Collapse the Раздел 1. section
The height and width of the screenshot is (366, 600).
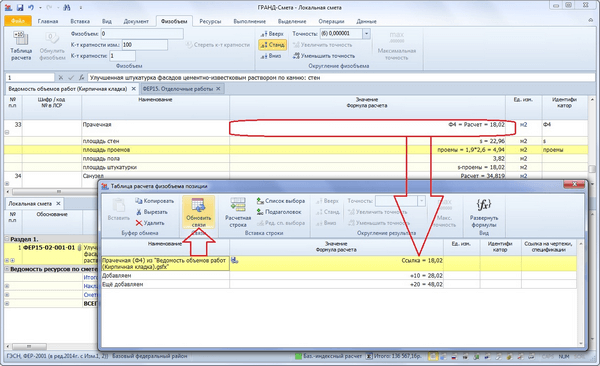point(7,239)
